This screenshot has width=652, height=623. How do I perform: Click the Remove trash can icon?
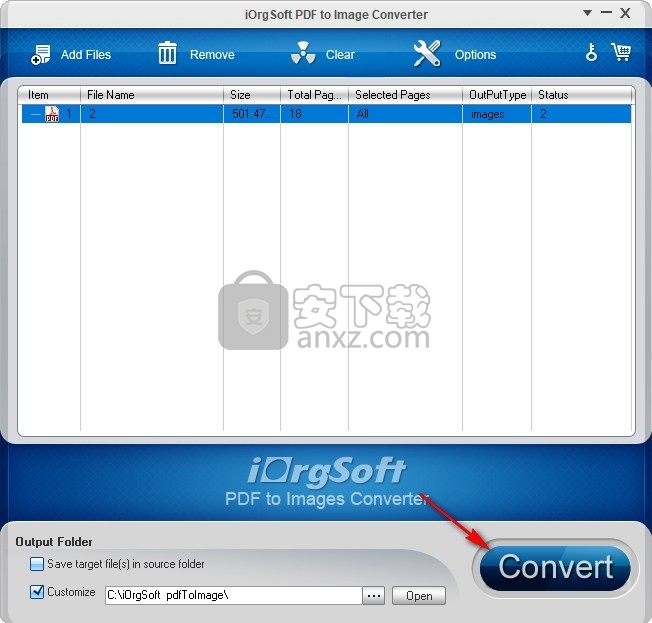[x=167, y=53]
